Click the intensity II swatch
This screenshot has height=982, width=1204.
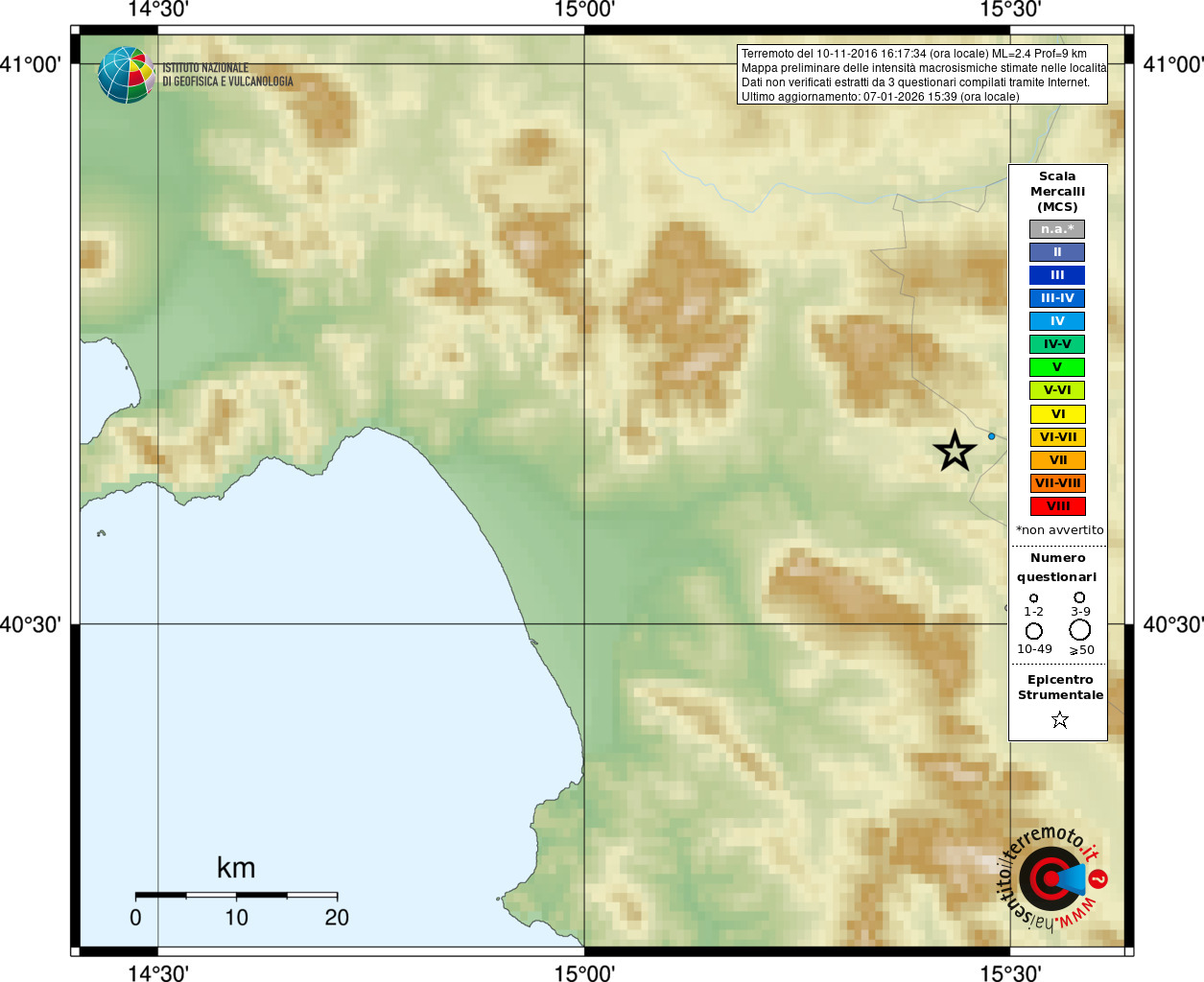click(x=1057, y=252)
